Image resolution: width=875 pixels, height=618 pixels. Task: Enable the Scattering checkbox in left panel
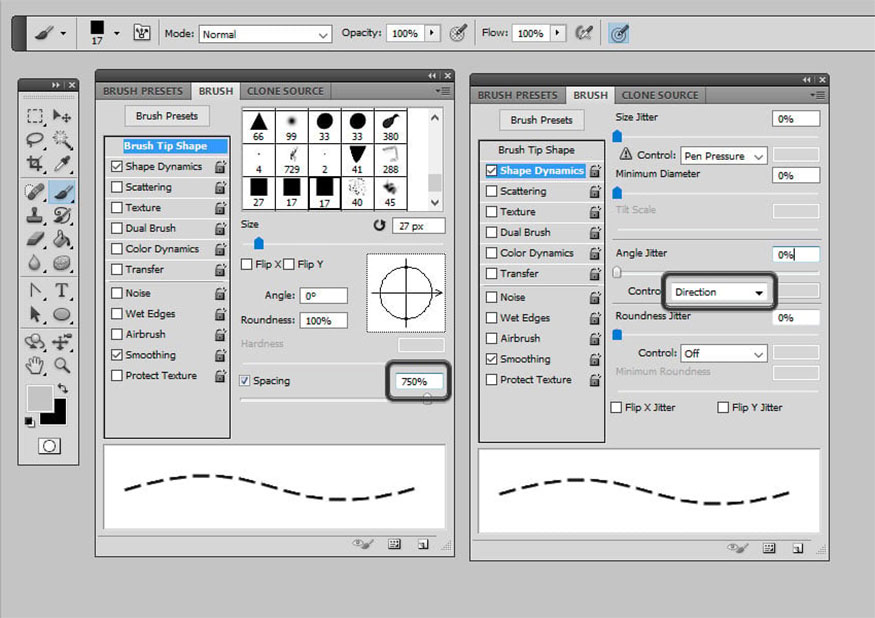point(118,187)
